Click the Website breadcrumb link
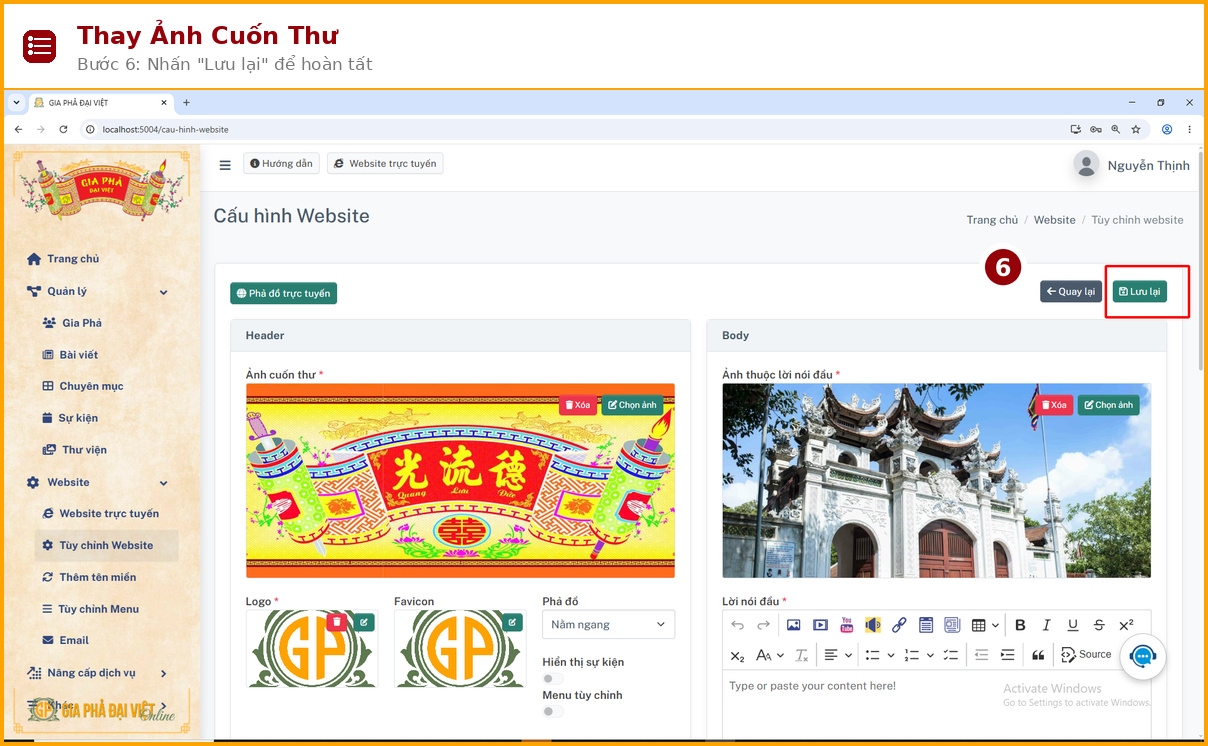Screen dimensions: 1208x746 coord(1055,220)
